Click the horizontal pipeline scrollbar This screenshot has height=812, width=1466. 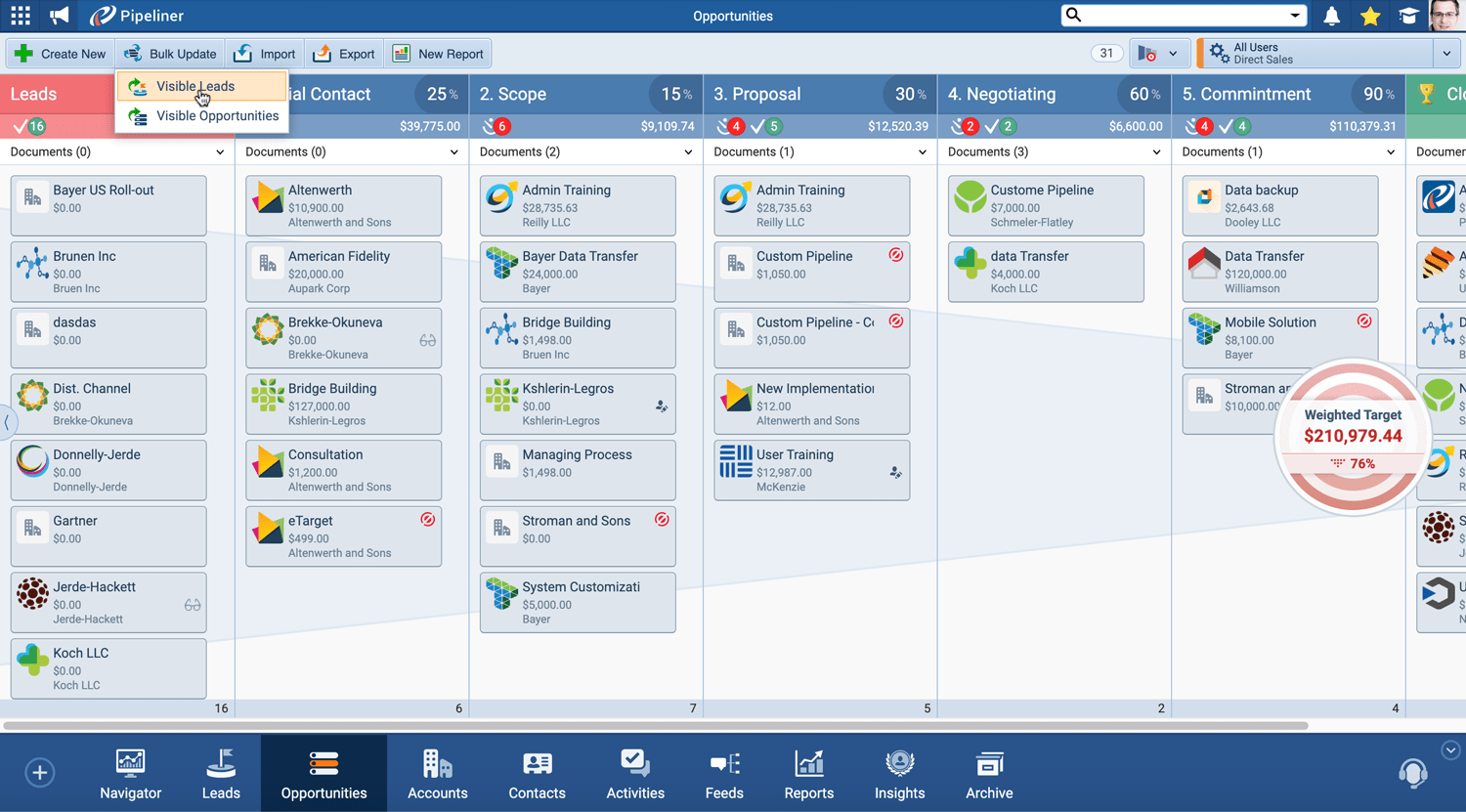655,726
